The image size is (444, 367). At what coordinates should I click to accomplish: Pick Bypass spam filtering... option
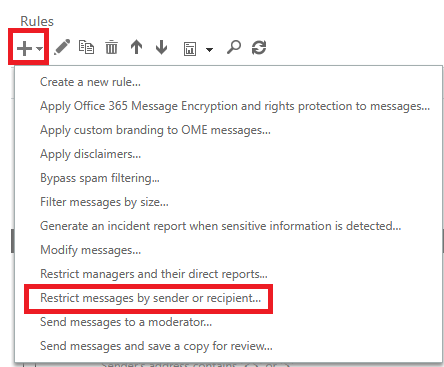[x=100, y=178]
